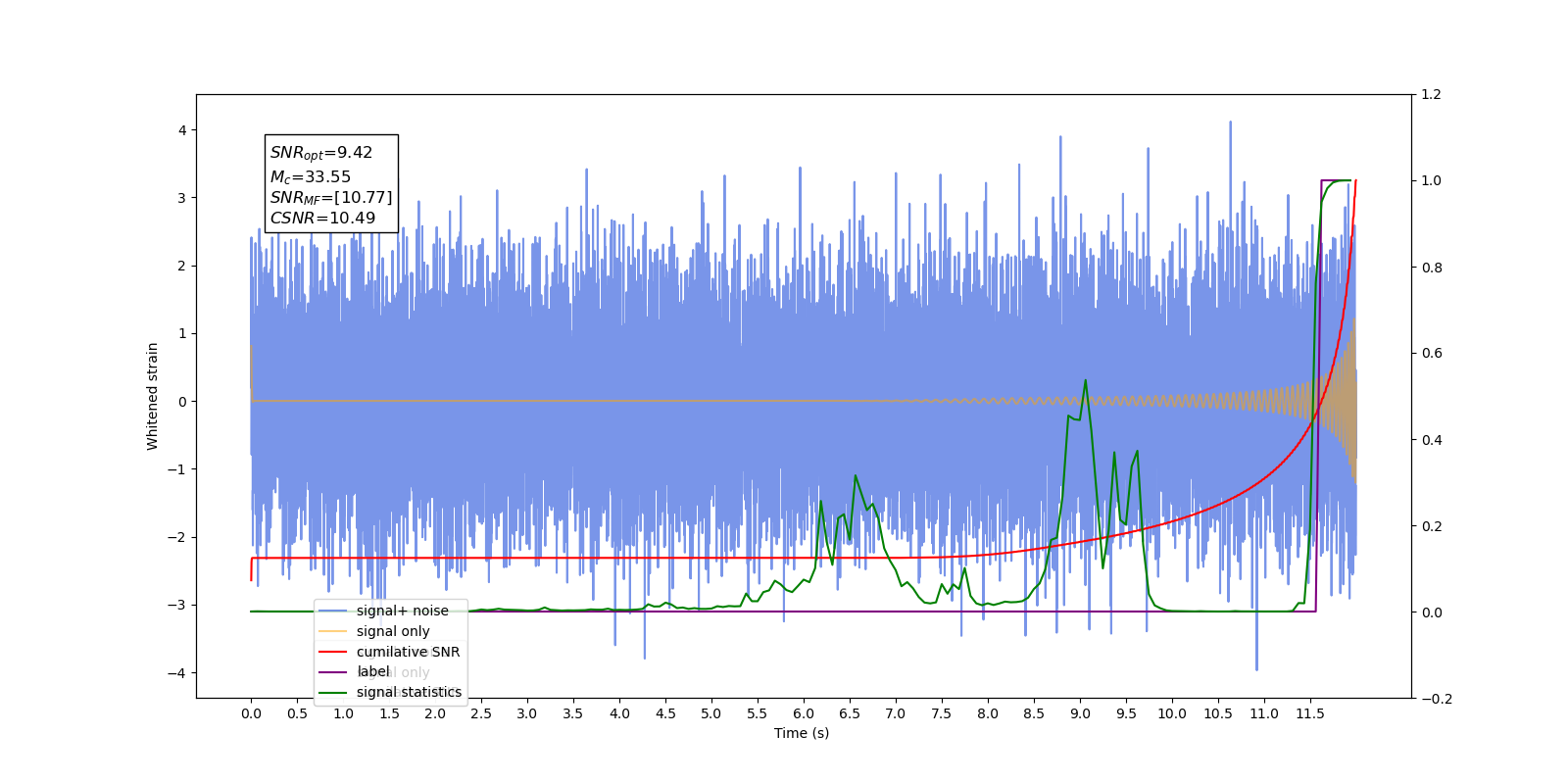Click the CSNR=10.49 annotation text
The image size is (1568, 784).
point(322,219)
